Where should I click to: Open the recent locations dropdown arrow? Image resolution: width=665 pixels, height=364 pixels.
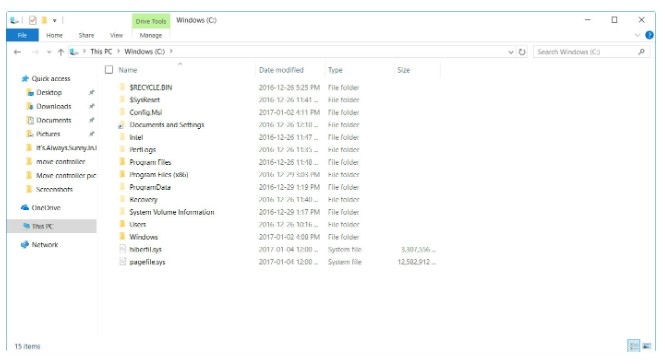[x=49, y=52]
